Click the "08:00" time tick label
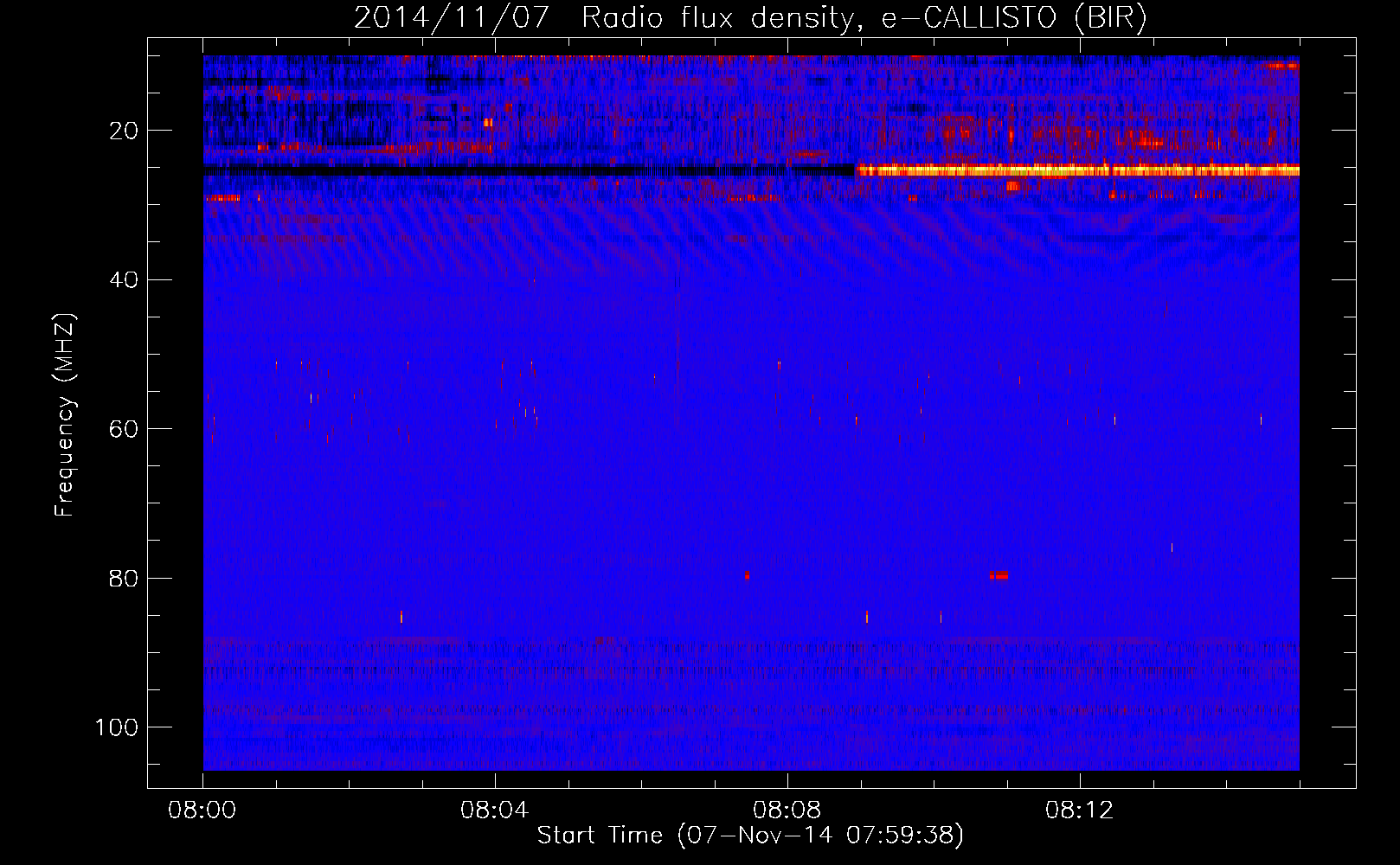The image size is (1400, 865). [202, 811]
